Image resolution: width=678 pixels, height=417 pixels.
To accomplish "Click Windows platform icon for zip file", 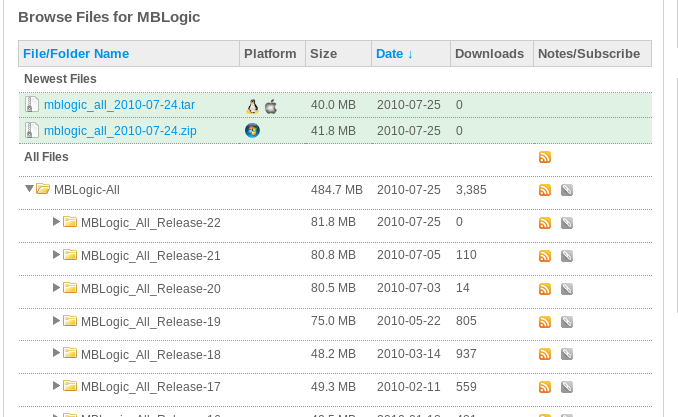I will 252,130.
